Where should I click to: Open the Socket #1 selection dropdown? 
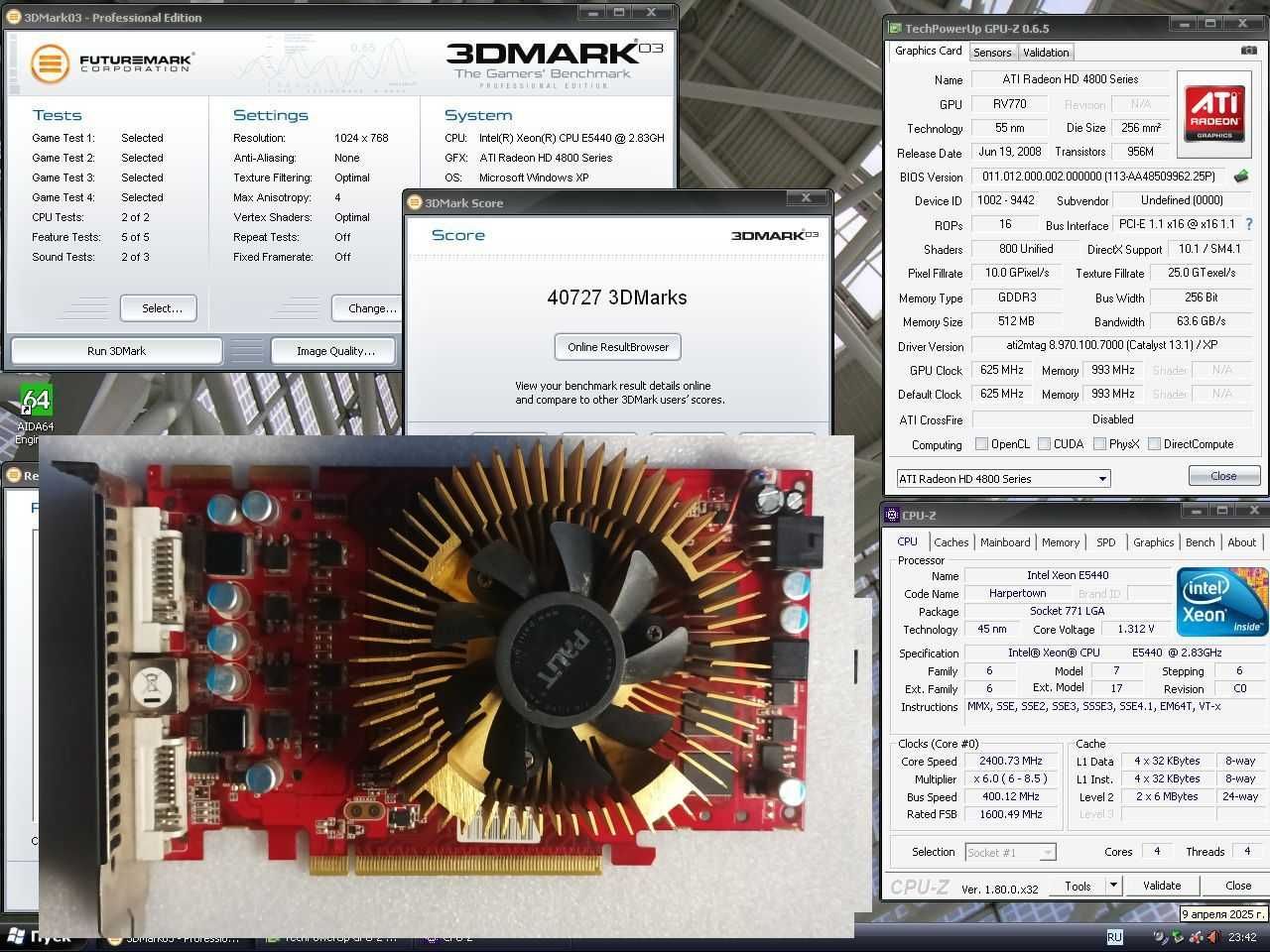(x=1010, y=852)
